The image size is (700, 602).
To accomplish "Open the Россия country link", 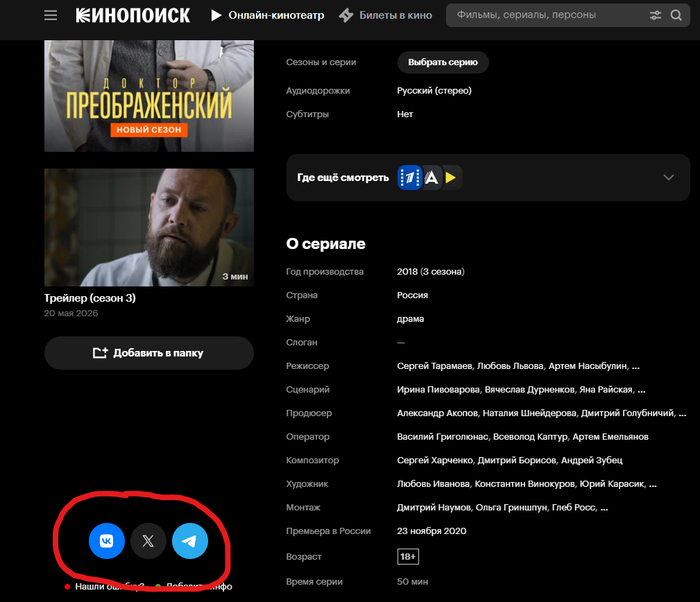I will (412, 295).
